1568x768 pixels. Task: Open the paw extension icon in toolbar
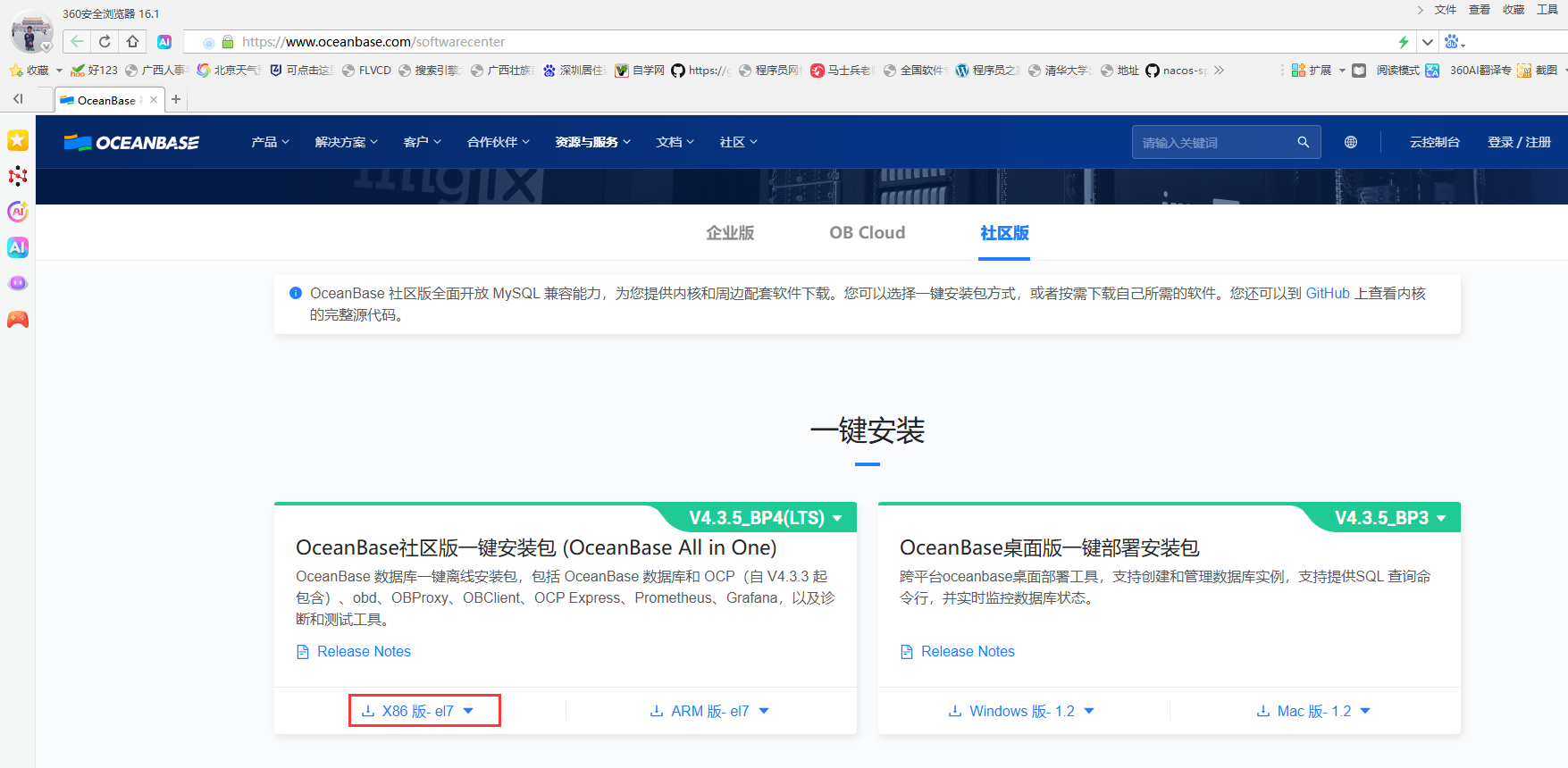[x=1452, y=42]
